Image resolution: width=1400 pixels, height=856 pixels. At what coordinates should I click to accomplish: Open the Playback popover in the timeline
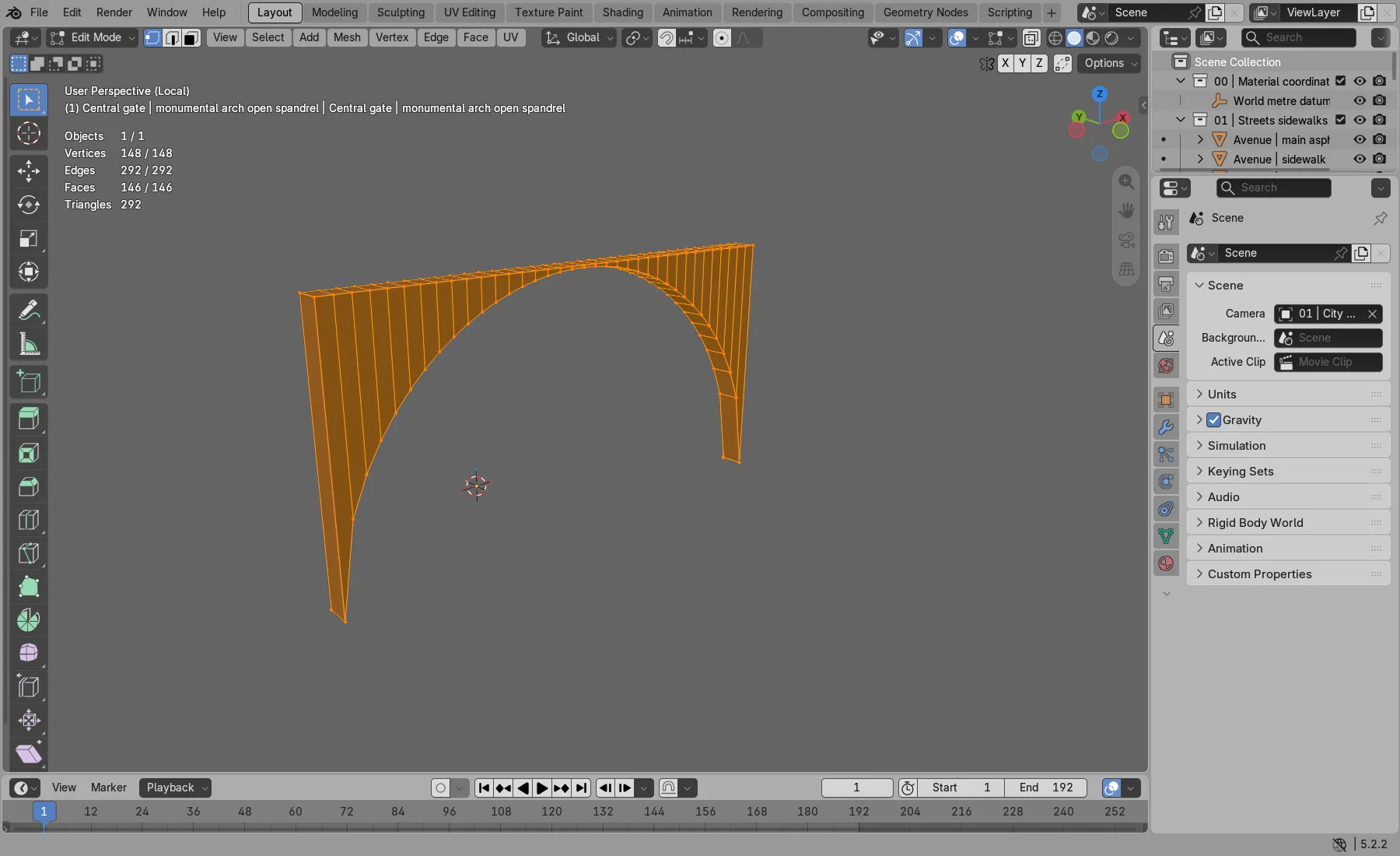[x=176, y=788]
